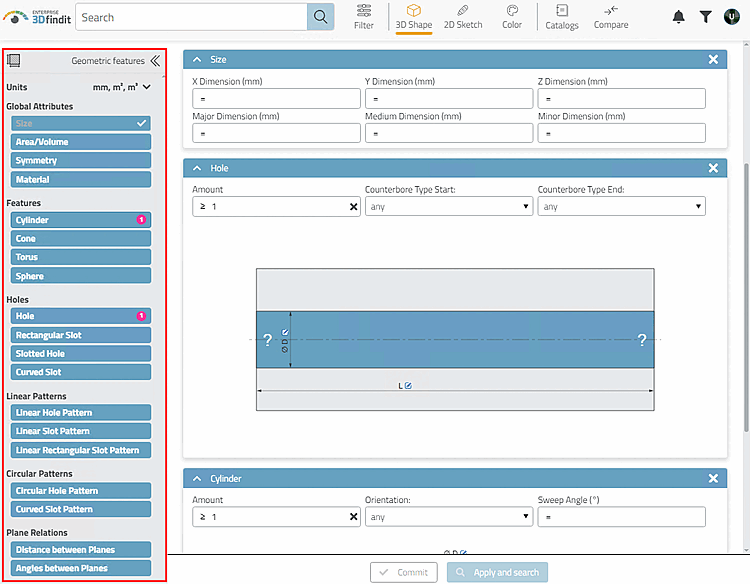Open the Units dropdown
The image size is (750, 584).
[122, 87]
